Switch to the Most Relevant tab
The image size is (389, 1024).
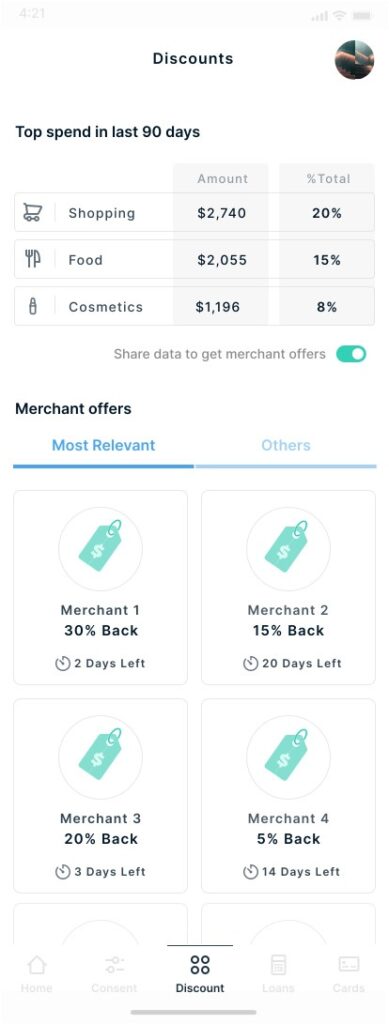(103, 445)
